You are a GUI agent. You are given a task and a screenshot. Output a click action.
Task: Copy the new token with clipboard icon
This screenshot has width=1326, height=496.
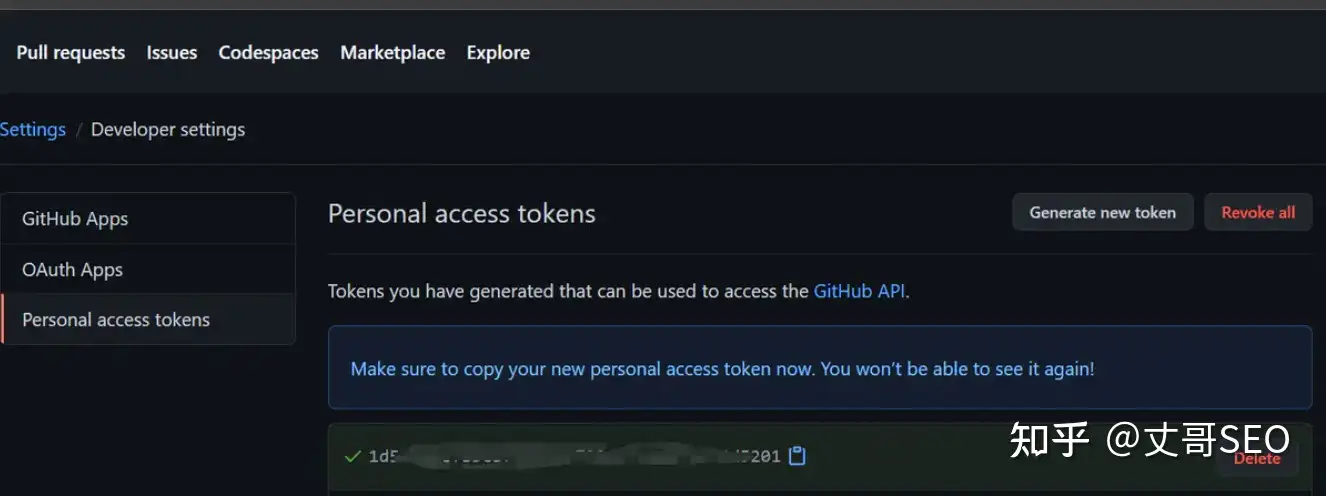(x=797, y=456)
